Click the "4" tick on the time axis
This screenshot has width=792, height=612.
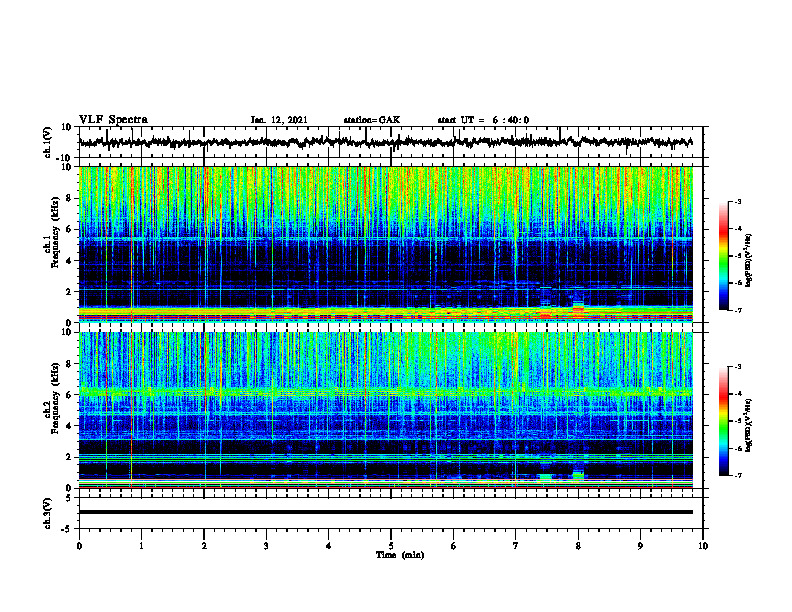coord(329,546)
